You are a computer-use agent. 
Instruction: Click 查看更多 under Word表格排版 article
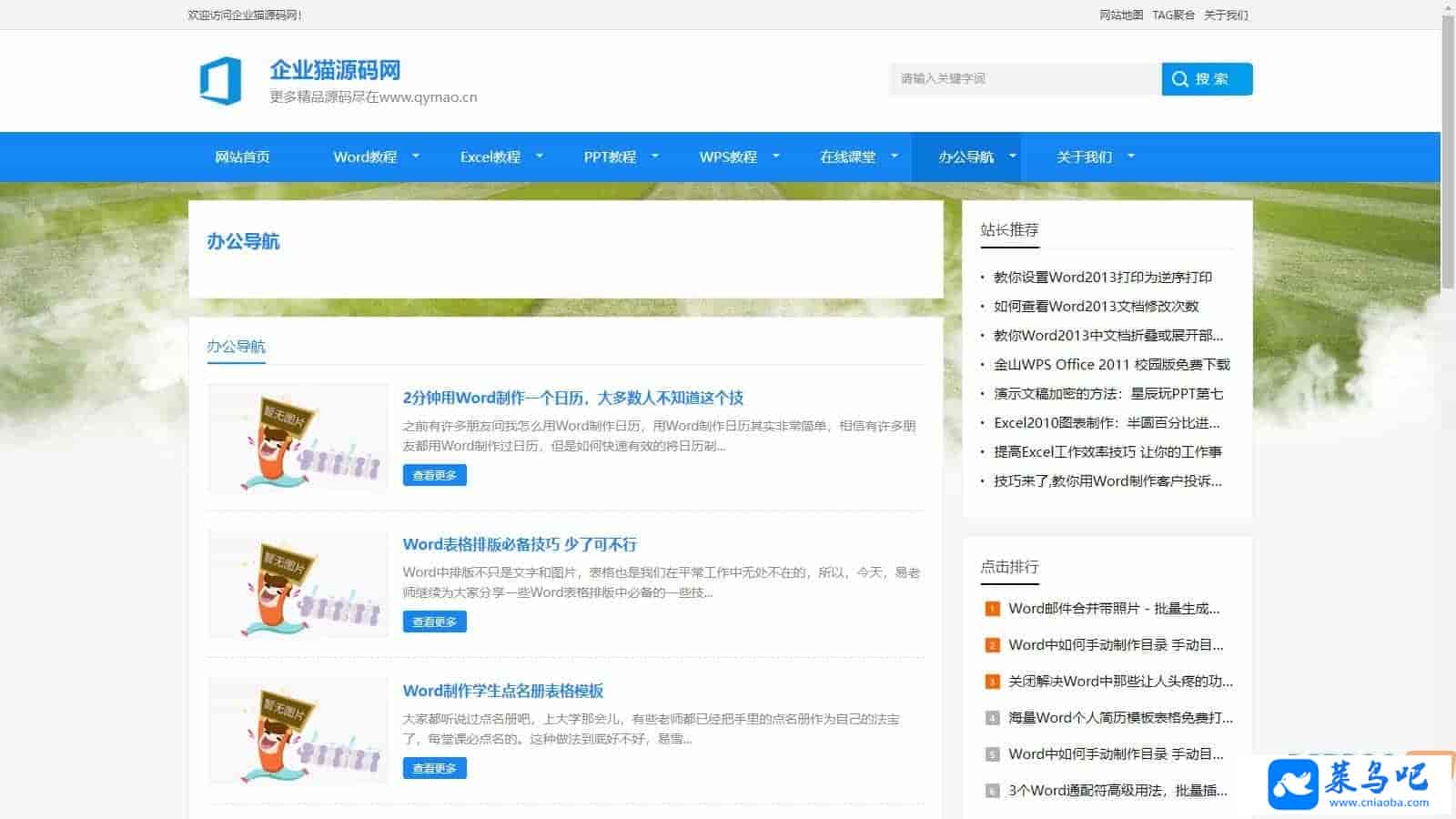435,622
